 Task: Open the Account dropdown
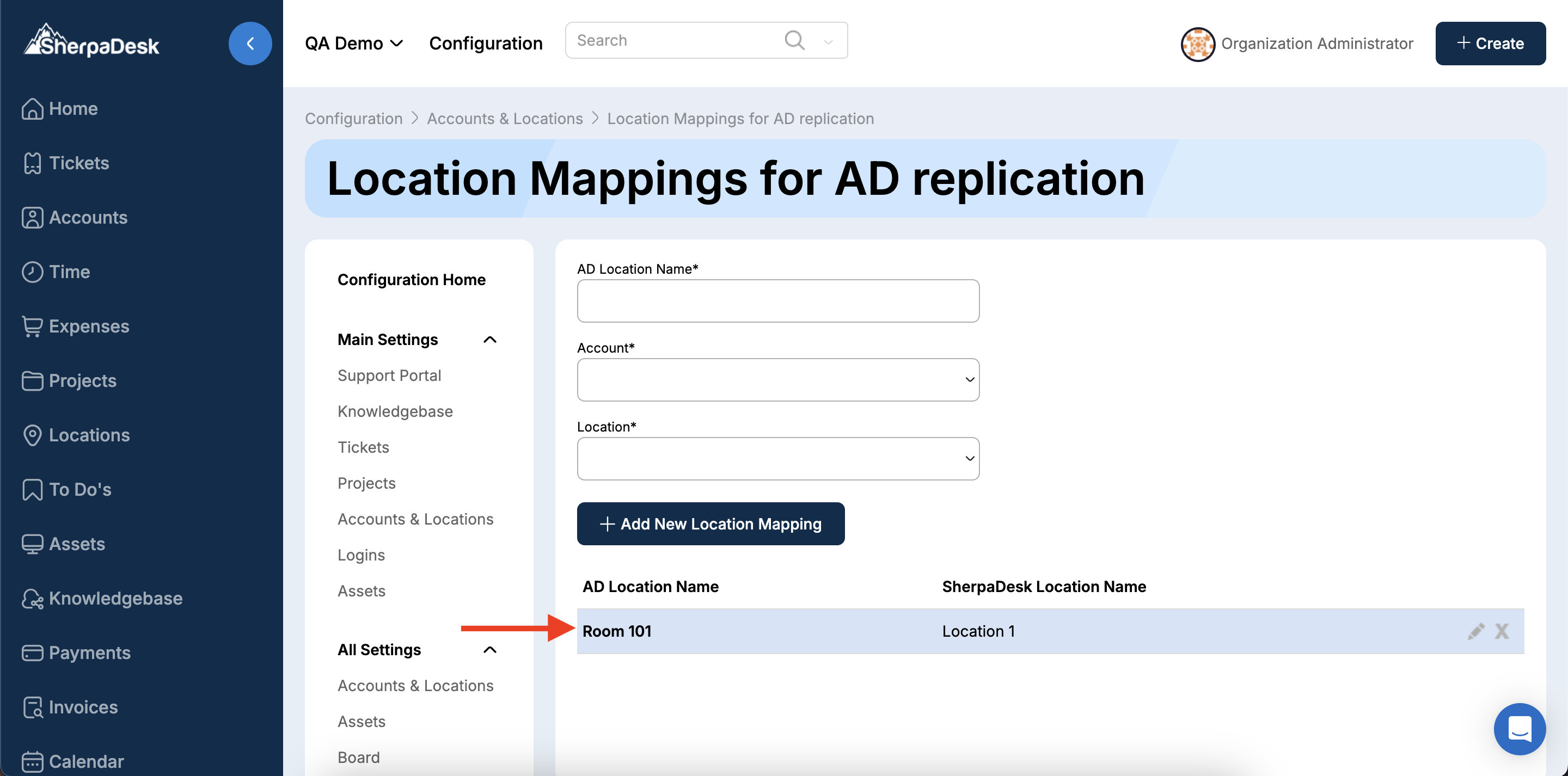pos(777,380)
